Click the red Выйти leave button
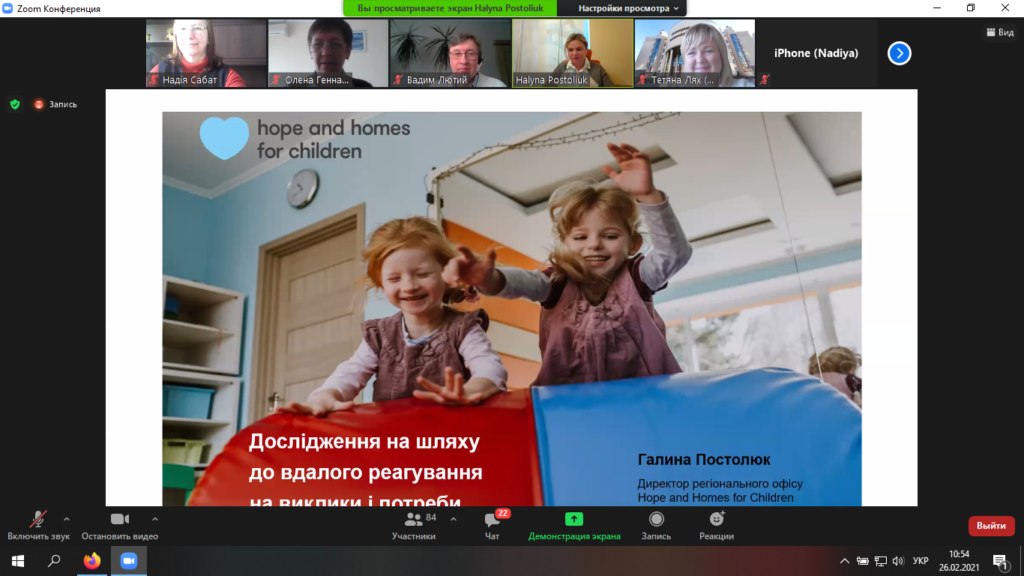 tap(990, 526)
